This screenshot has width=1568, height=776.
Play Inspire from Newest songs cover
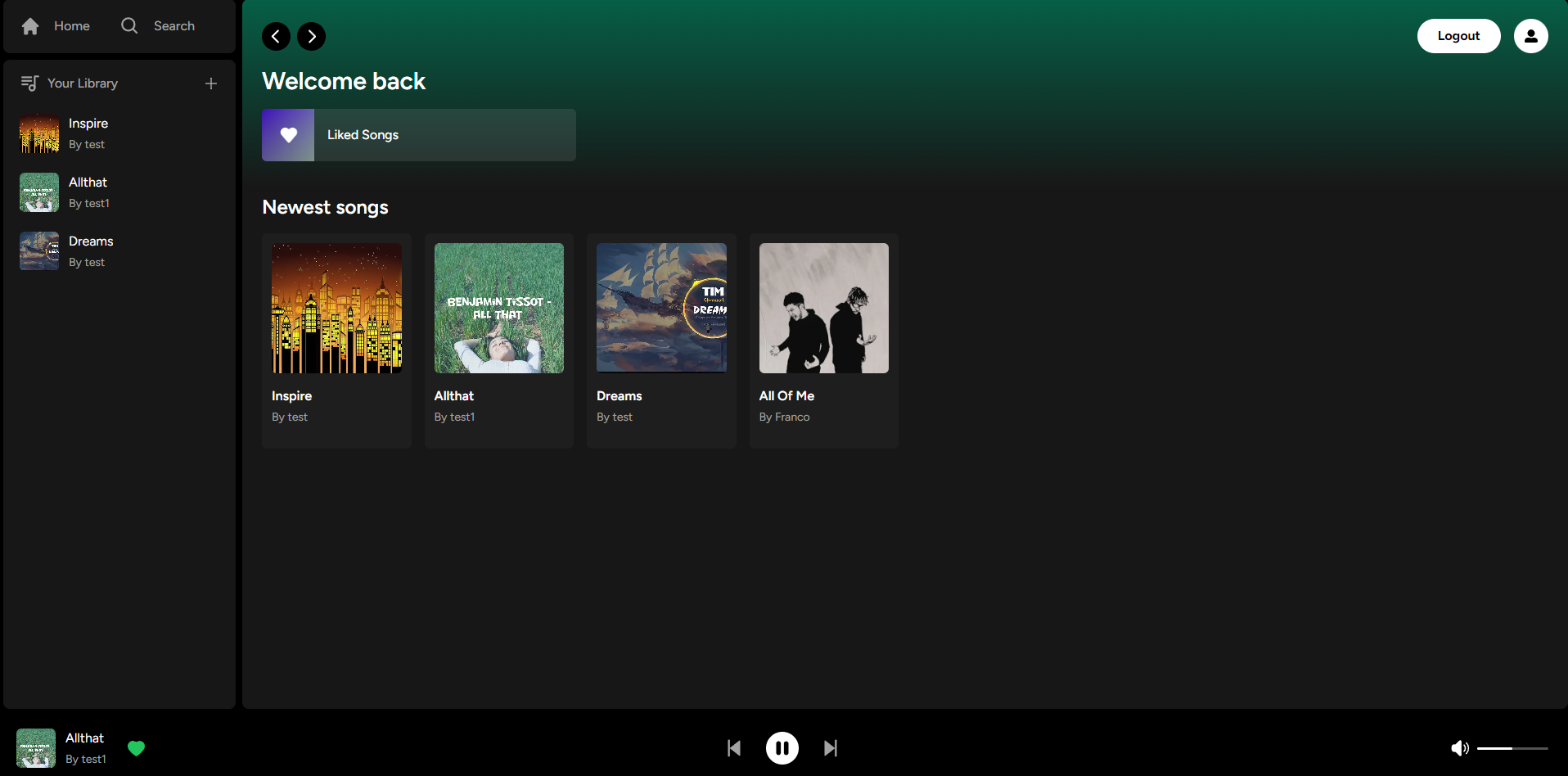(x=336, y=308)
